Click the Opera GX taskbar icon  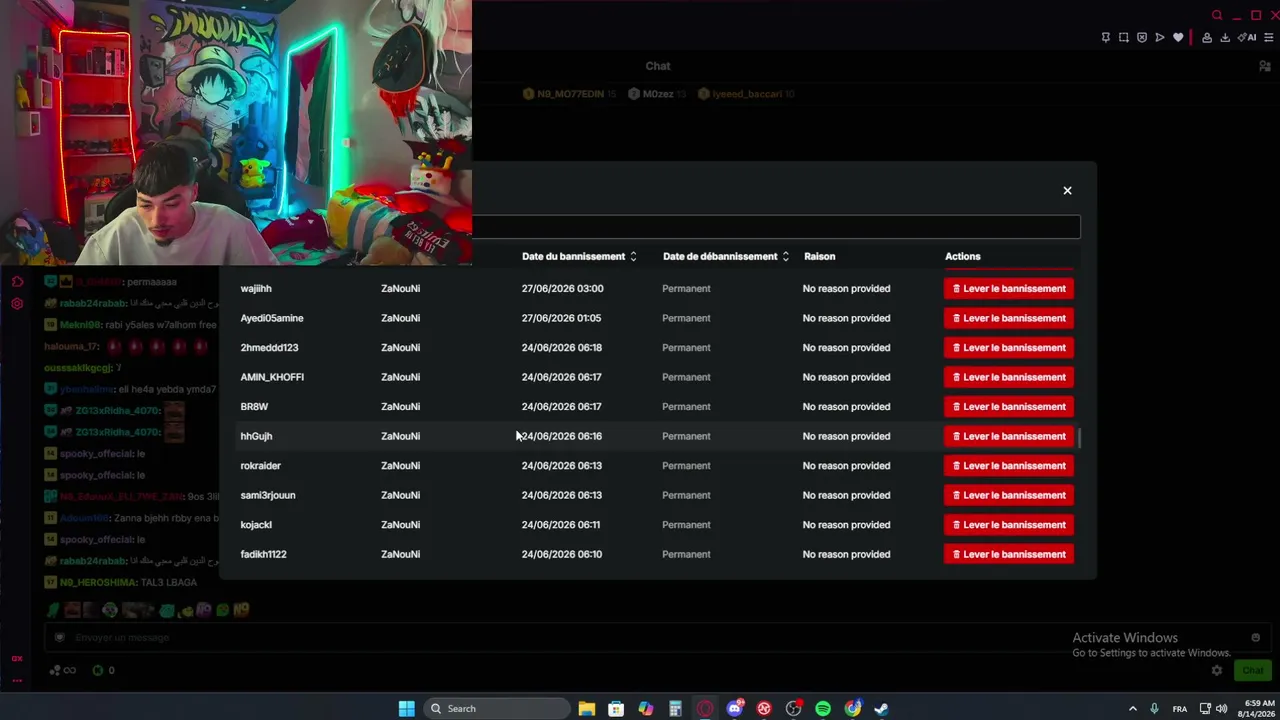(705, 708)
